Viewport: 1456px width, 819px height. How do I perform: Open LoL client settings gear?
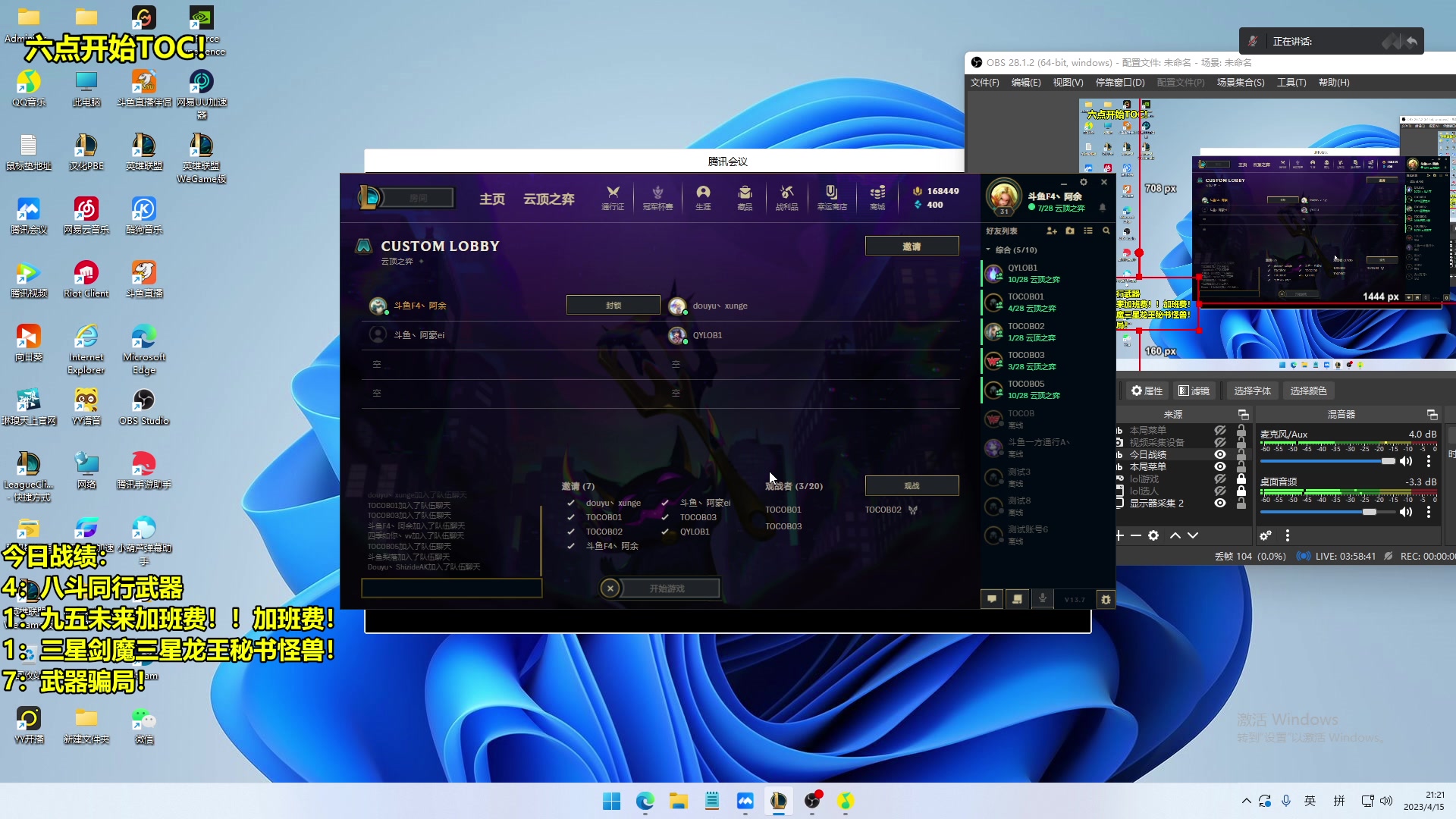[1084, 182]
